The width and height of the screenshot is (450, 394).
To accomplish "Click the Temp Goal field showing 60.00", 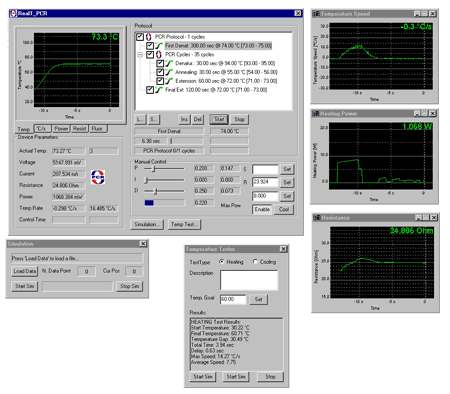I will pyautogui.click(x=233, y=299).
